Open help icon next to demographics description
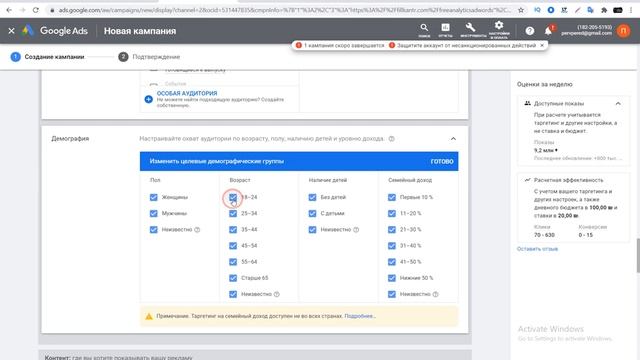 tap(391, 139)
